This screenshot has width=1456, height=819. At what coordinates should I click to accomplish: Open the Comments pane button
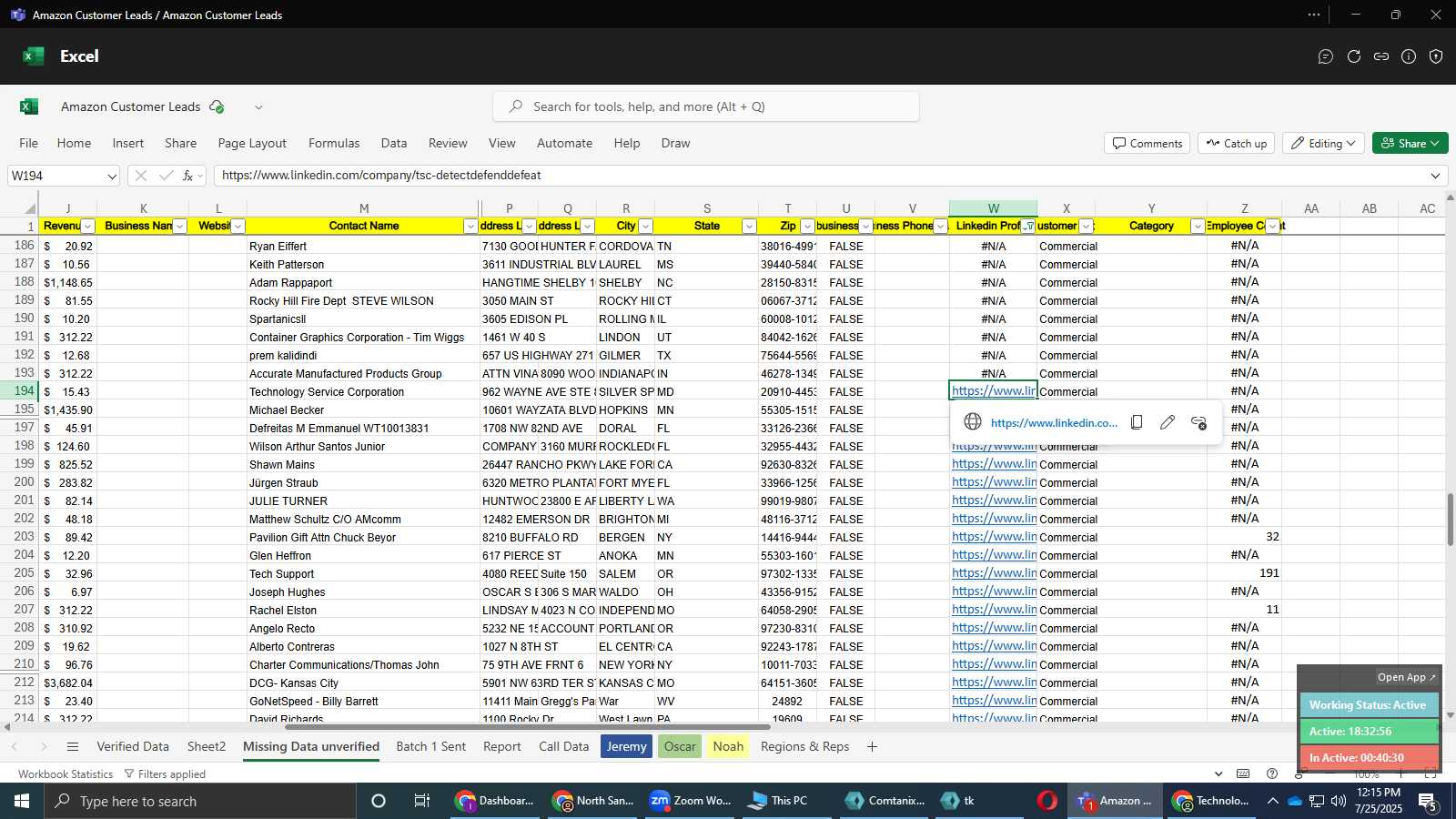[1148, 144]
